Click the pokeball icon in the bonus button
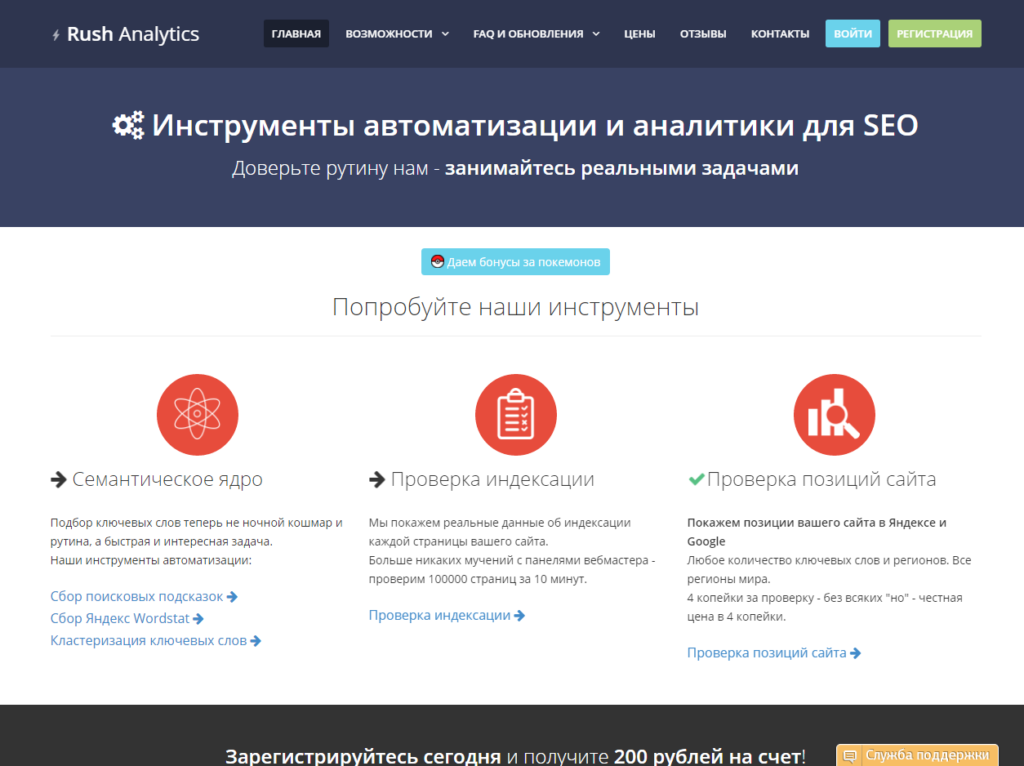This screenshot has width=1024, height=766. click(437, 262)
